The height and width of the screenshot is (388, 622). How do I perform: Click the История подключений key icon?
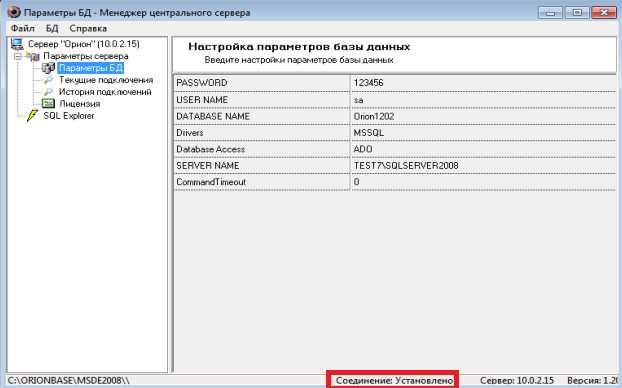pos(48,92)
